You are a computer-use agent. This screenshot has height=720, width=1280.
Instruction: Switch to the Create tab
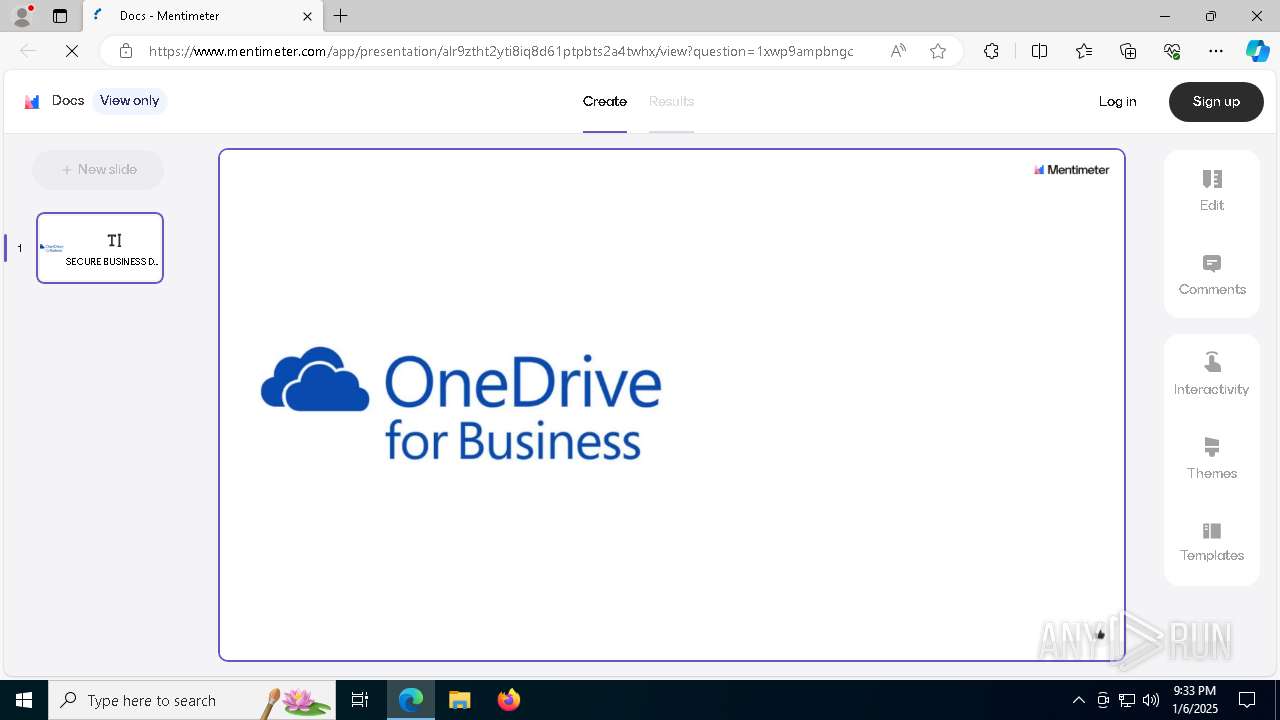tap(605, 101)
